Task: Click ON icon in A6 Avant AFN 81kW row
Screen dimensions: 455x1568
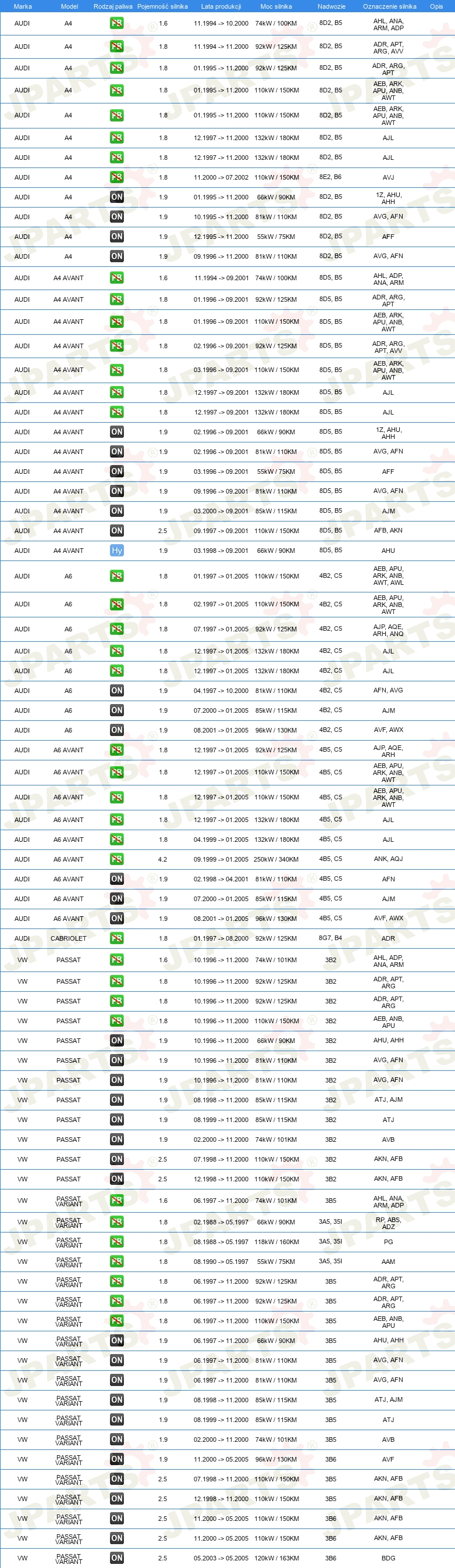Action: 117,879
